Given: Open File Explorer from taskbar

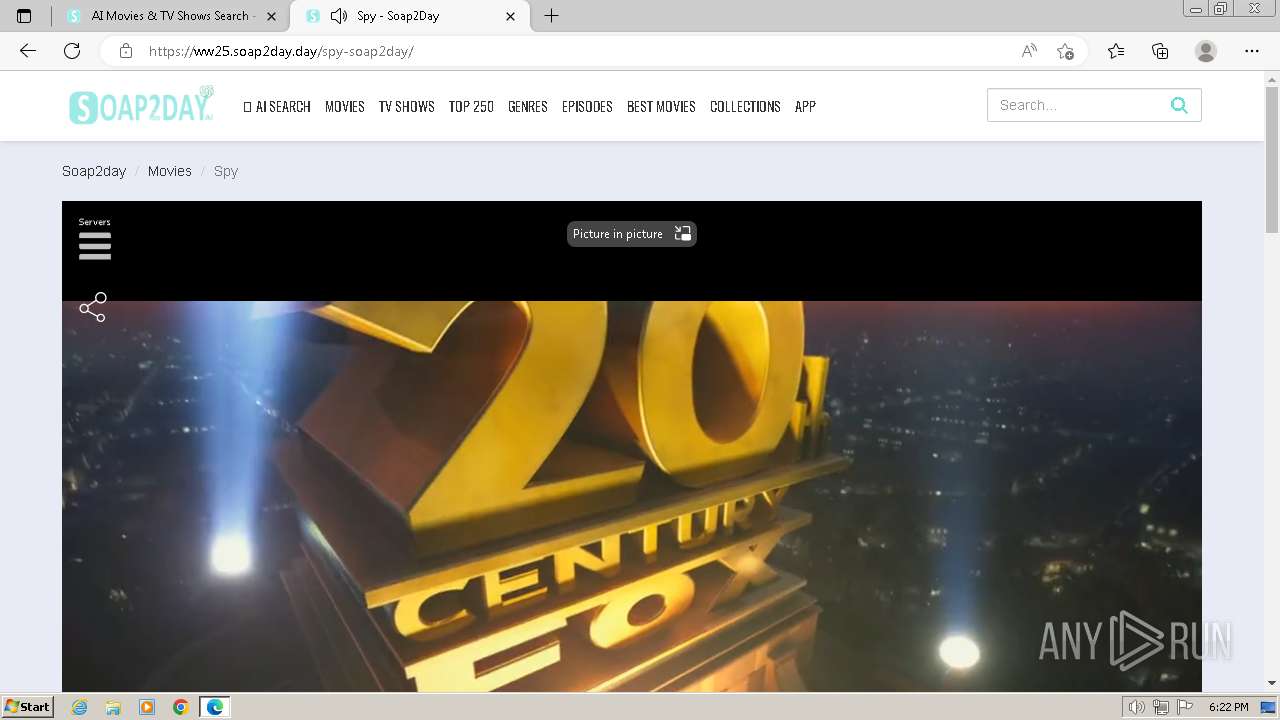Looking at the screenshot, I should 113,707.
